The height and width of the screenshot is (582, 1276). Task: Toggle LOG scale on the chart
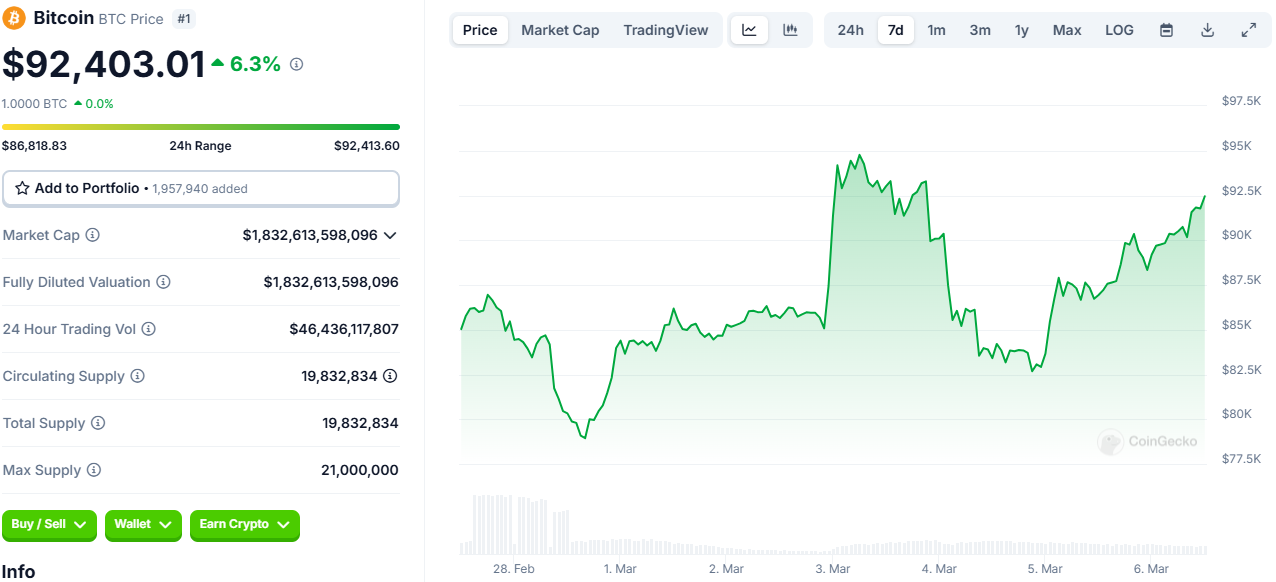(1119, 30)
